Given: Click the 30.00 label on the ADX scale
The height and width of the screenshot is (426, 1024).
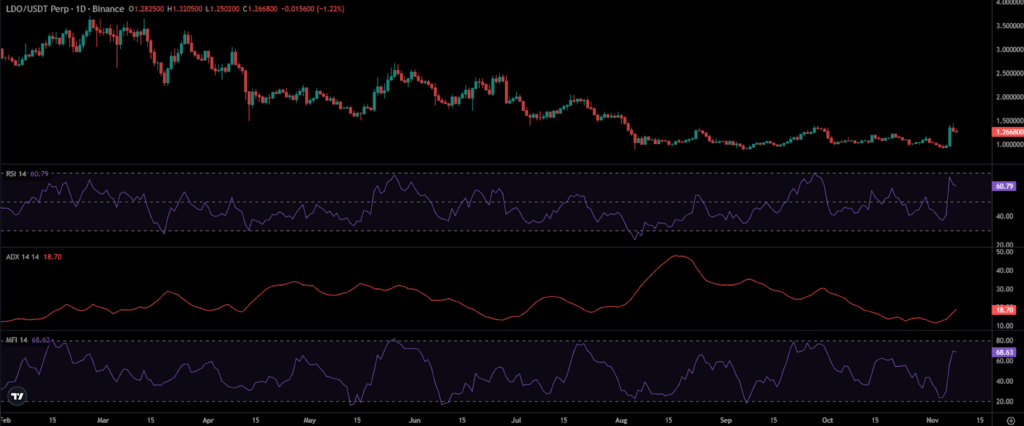Looking at the screenshot, I should point(1004,289).
